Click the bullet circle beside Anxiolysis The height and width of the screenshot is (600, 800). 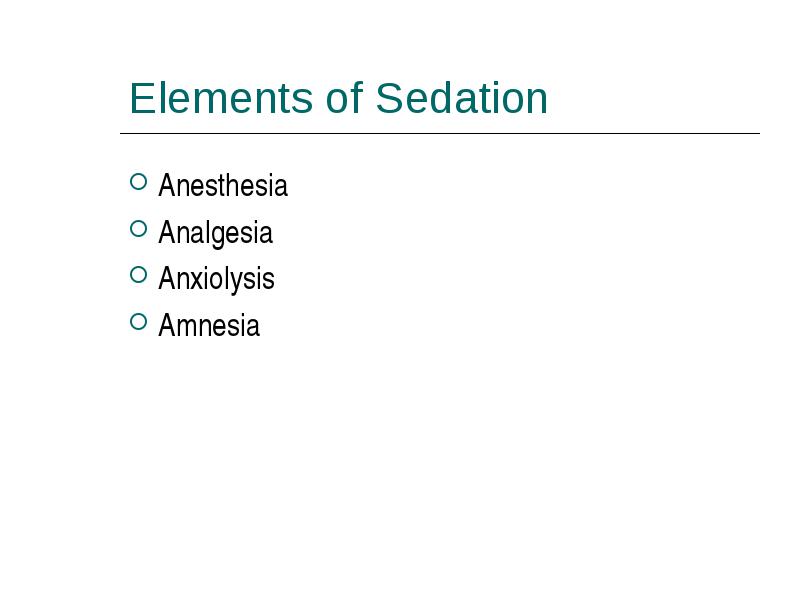138,275
